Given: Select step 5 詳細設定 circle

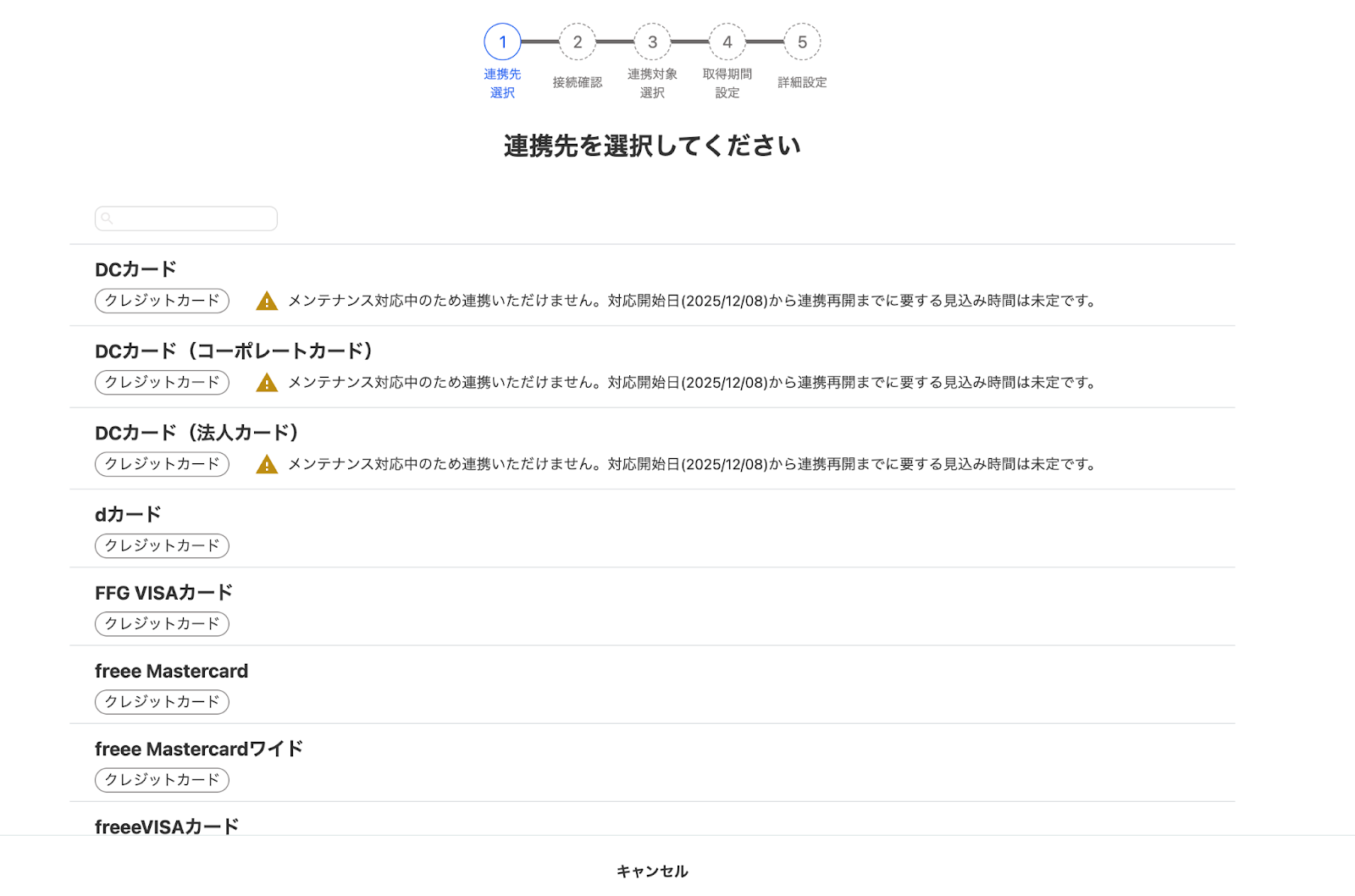Looking at the screenshot, I should coord(802,41).
